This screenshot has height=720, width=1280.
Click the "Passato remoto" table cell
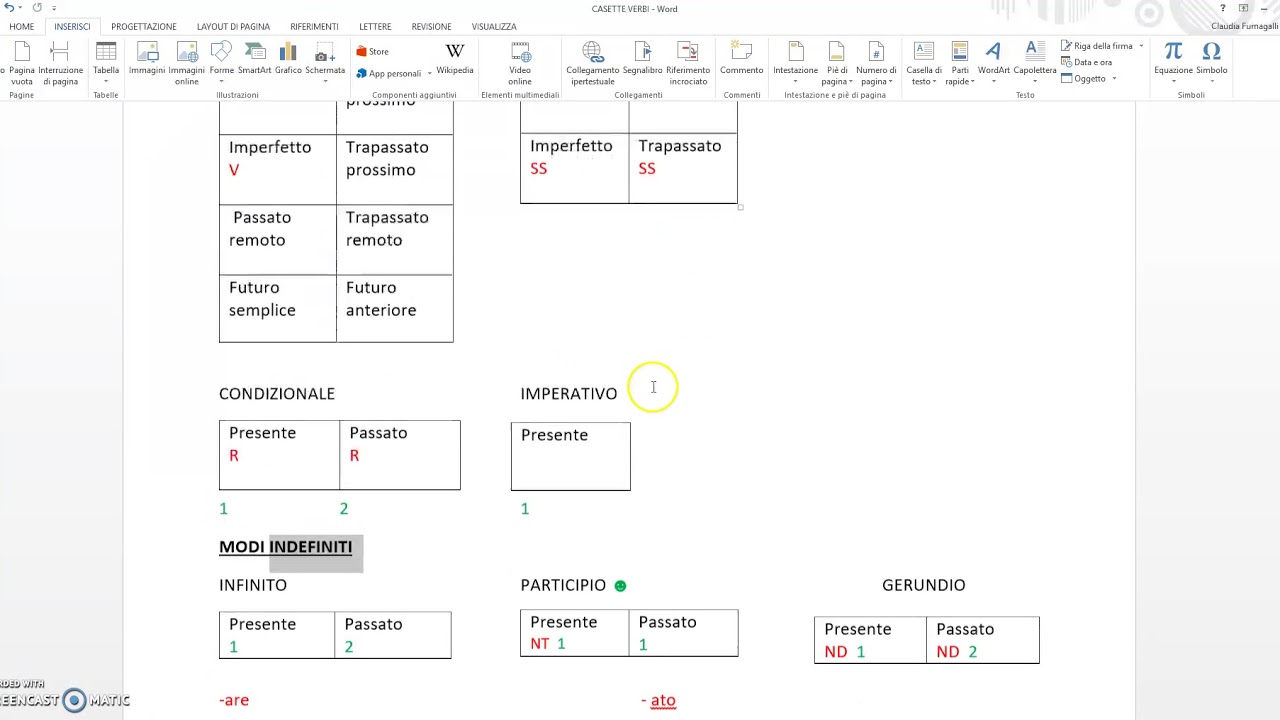coord(278,239)
